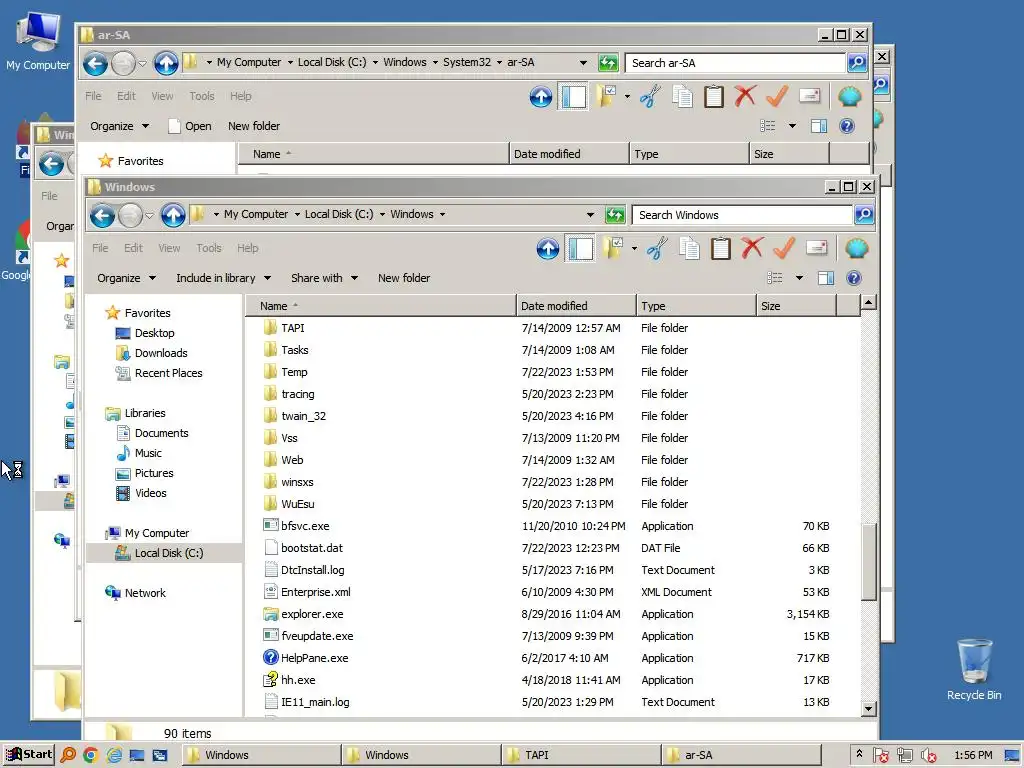The width and height of the screenshot is (1024, 768).
Task: Expand arrow after Local Disk (C:) in Windows breadcrumb
Action: (x=382, y=214)
